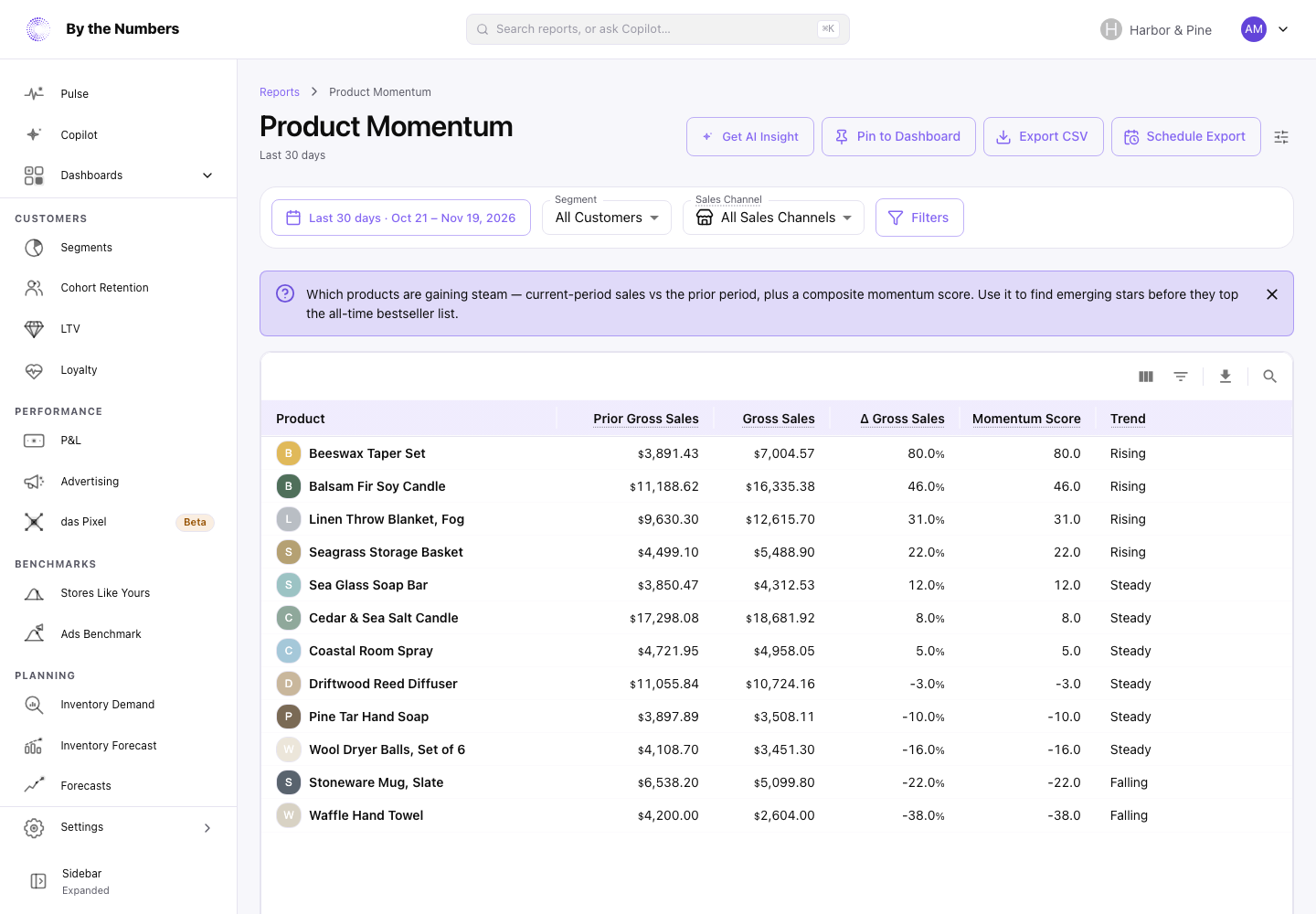Click the das Pixel icon

pyautogui.click(x=34, y=522)
